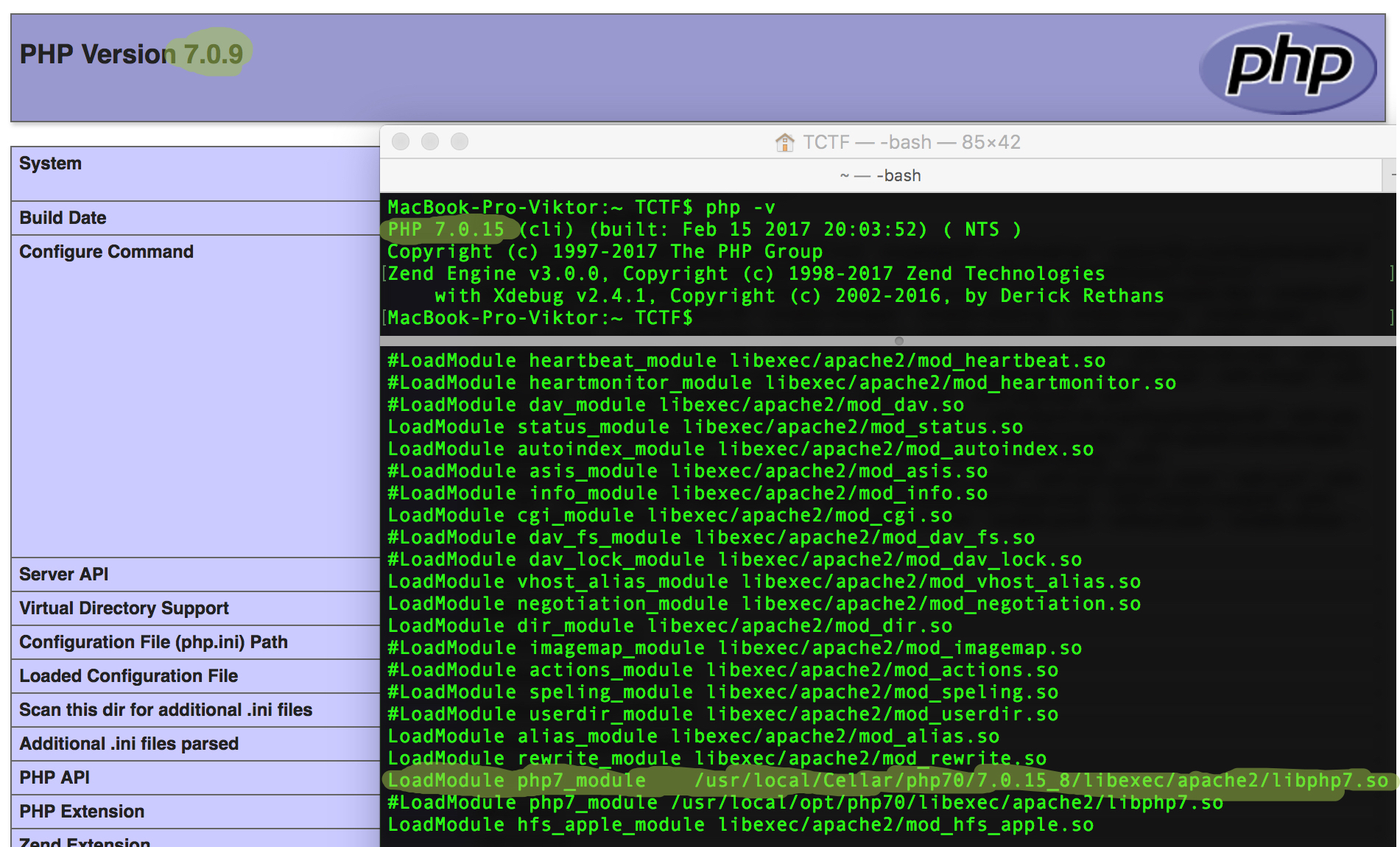Click the 'with Xdebug v2.4.1' output line
Viewport: 1400px width, 847px height.
(x=799, y=296)
